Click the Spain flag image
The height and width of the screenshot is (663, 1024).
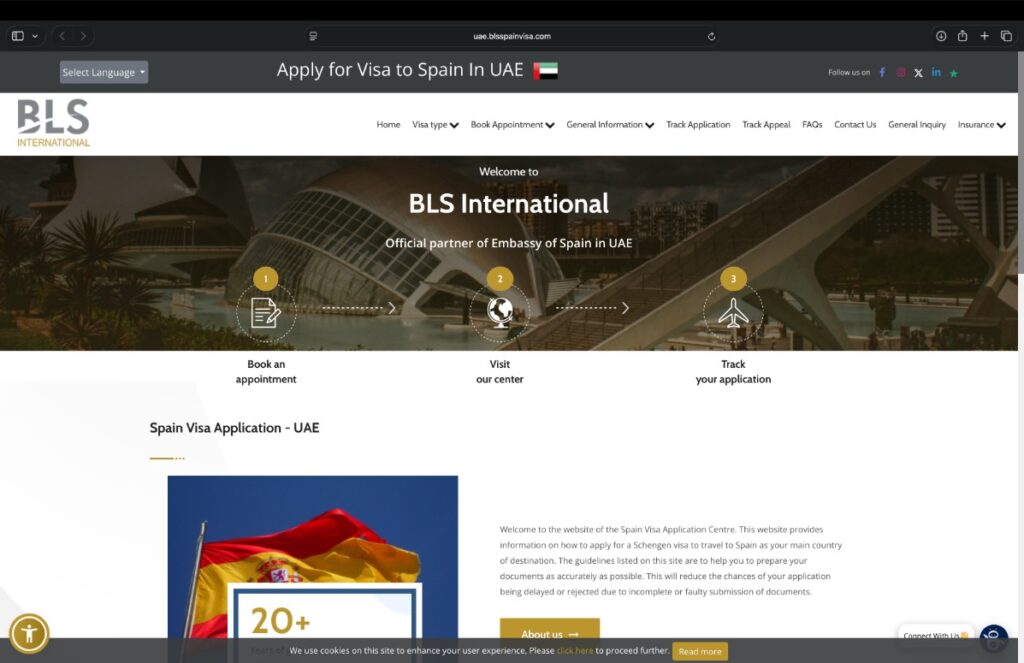313,557
